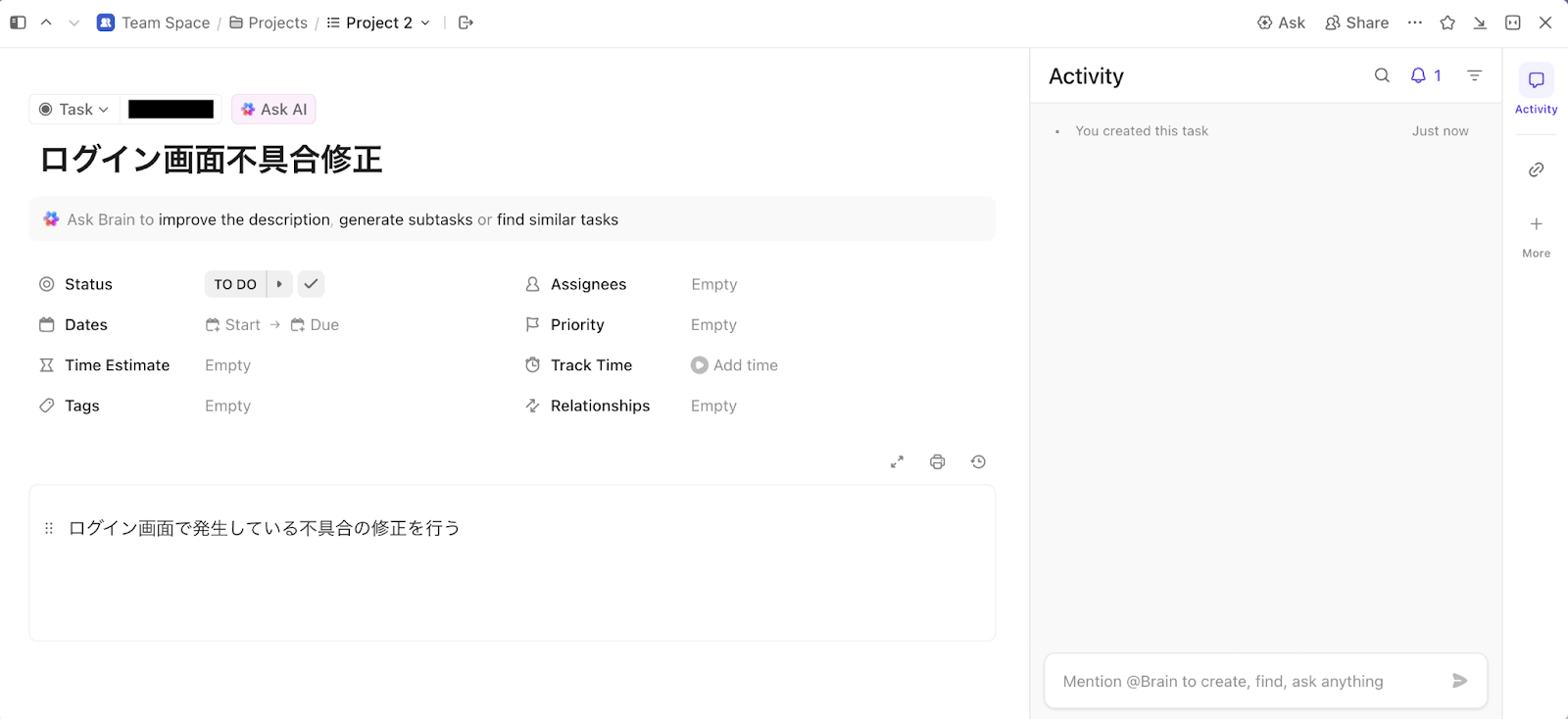This screenshot has width=1568, height=719.
Task: Open description history clock icon
Action: (978, 462)
